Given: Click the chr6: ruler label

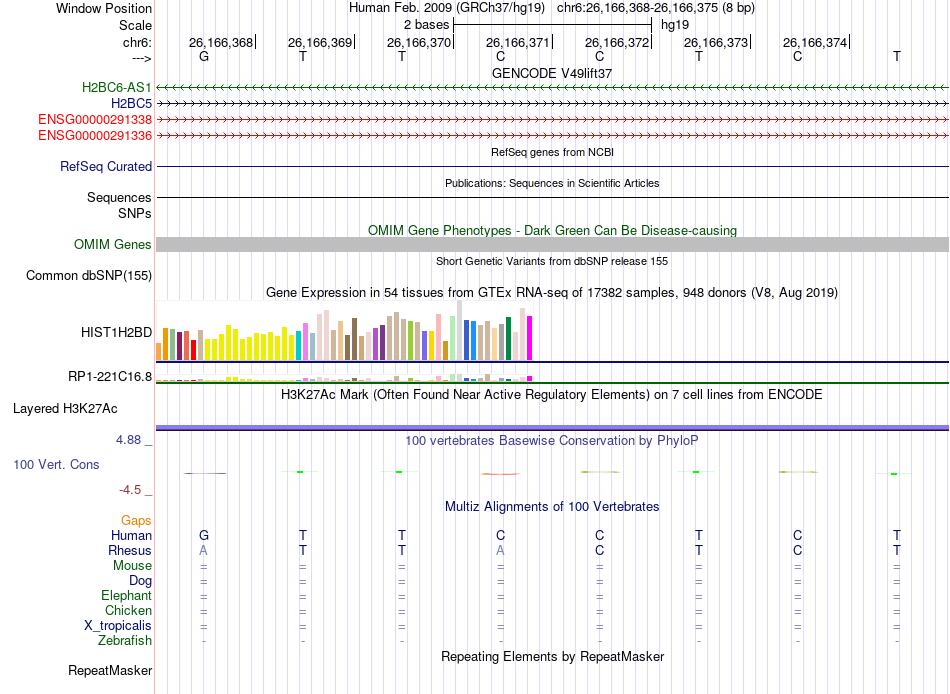Looking at the screenshot, I should pos(137,42).
